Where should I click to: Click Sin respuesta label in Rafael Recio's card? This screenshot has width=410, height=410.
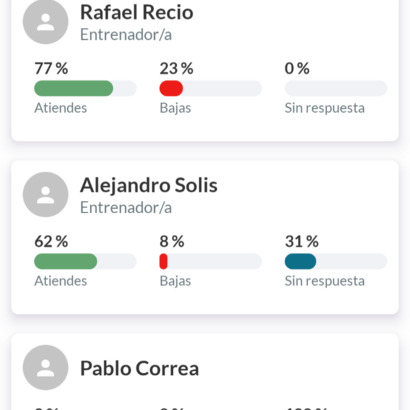(325, 108)
